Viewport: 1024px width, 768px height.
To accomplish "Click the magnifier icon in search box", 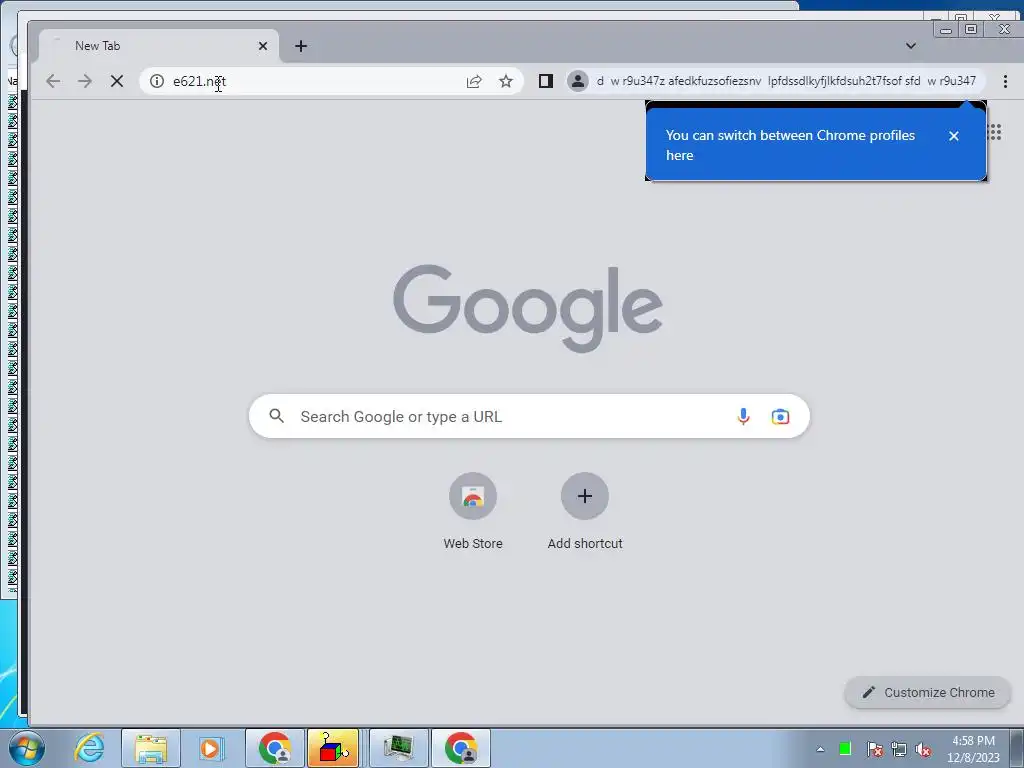I will coord(277,416).
